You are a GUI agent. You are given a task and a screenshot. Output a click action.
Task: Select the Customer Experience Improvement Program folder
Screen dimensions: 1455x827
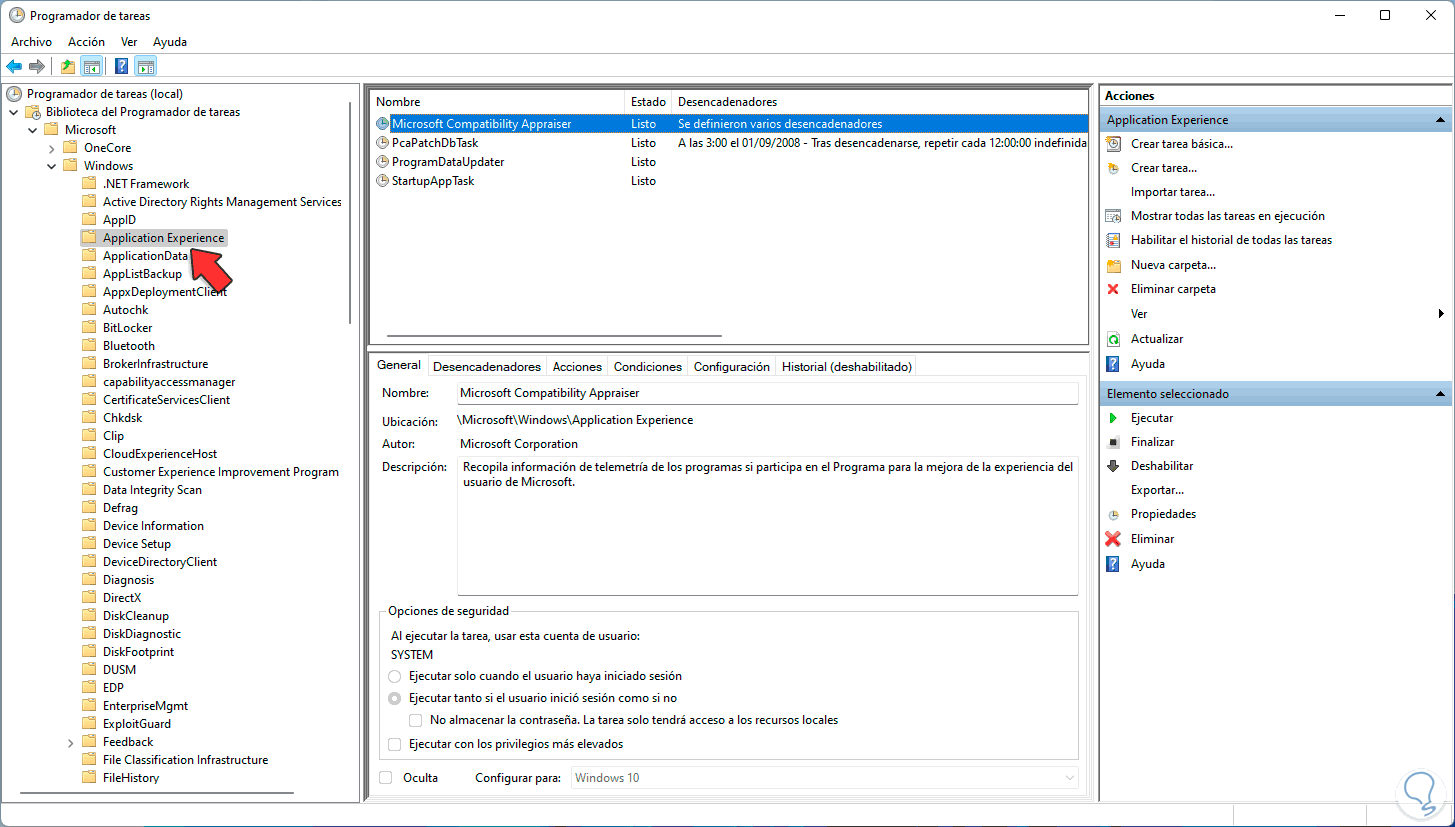click(x=221, y=472)
